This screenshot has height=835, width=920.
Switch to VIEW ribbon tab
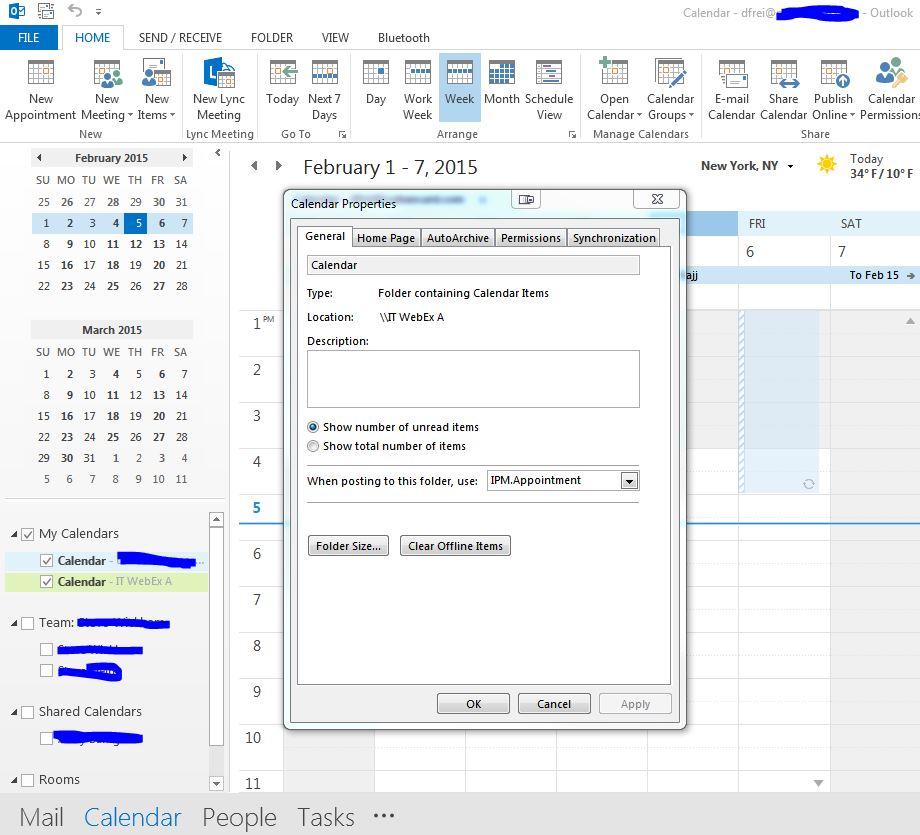click(x=335, y=38)
